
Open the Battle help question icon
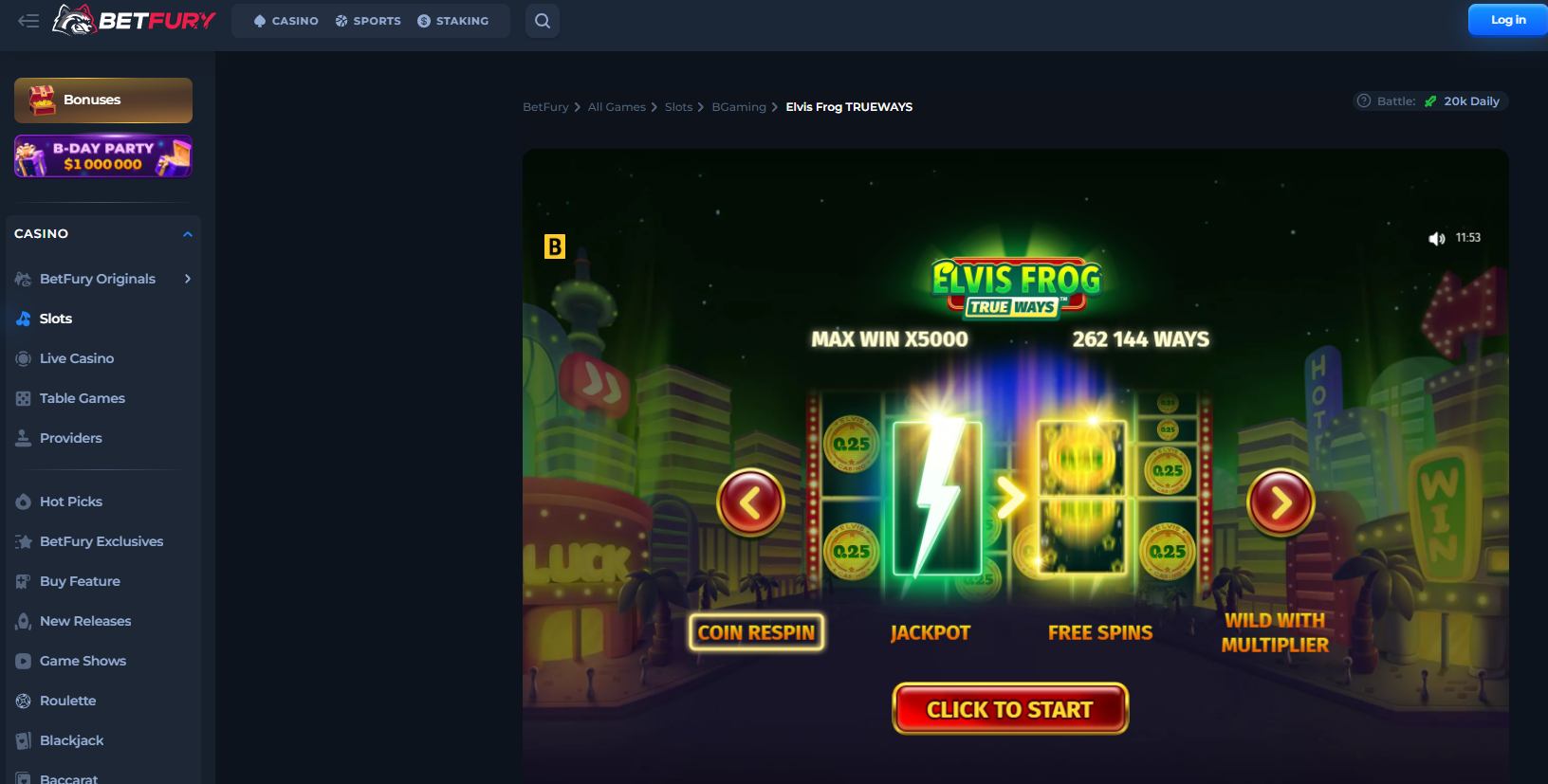1364,100
